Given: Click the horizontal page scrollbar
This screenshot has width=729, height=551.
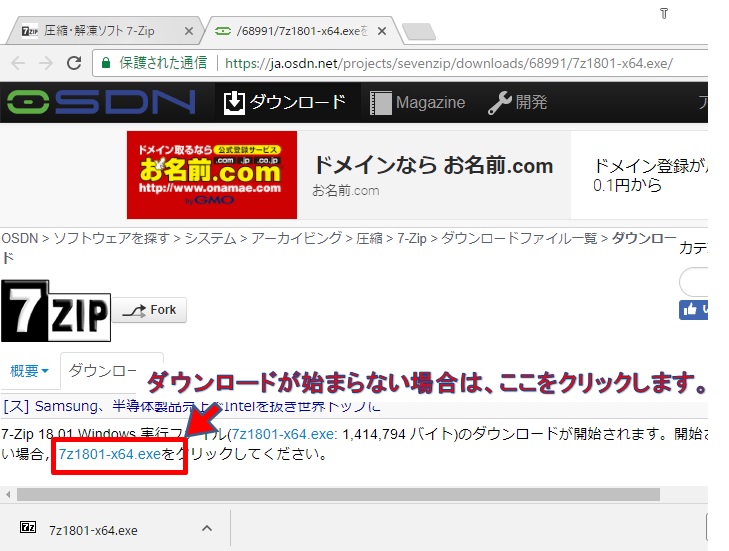Looking at the screenshot, I should [340, 494].
